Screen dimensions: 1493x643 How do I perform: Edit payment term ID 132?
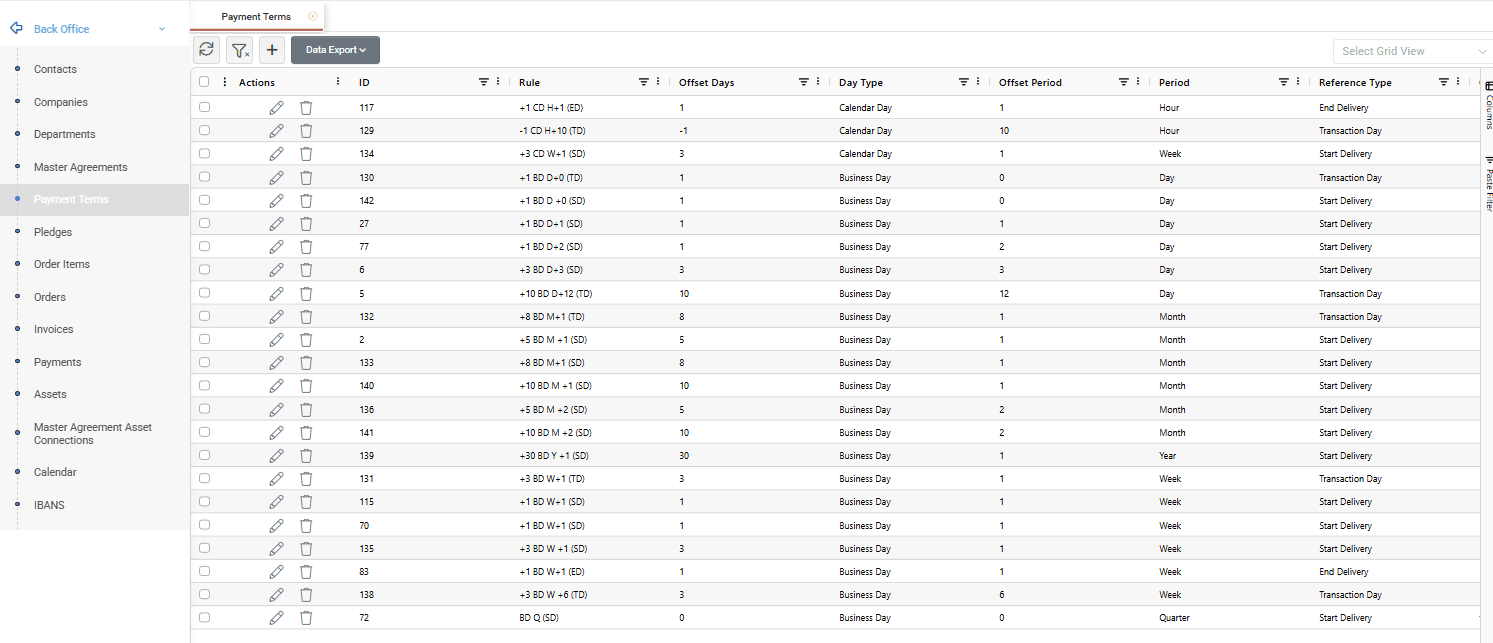click(277, 317)
